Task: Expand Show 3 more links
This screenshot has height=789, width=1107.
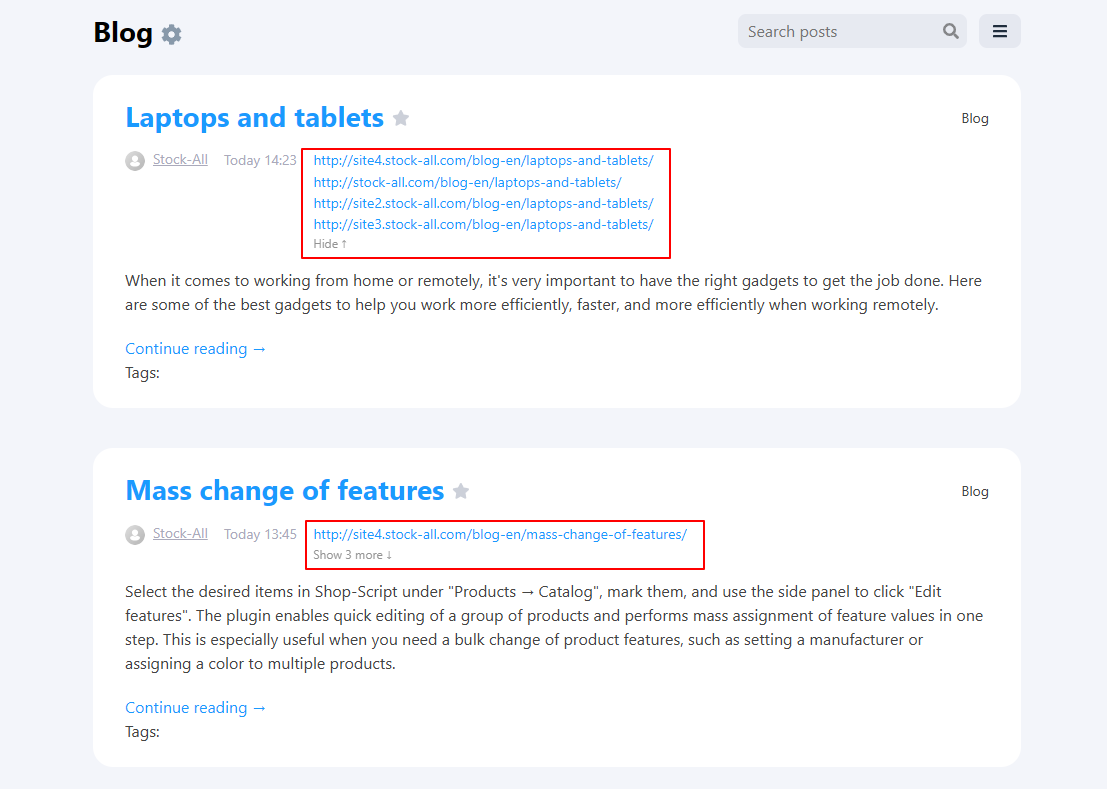Action: pos(351,554)
